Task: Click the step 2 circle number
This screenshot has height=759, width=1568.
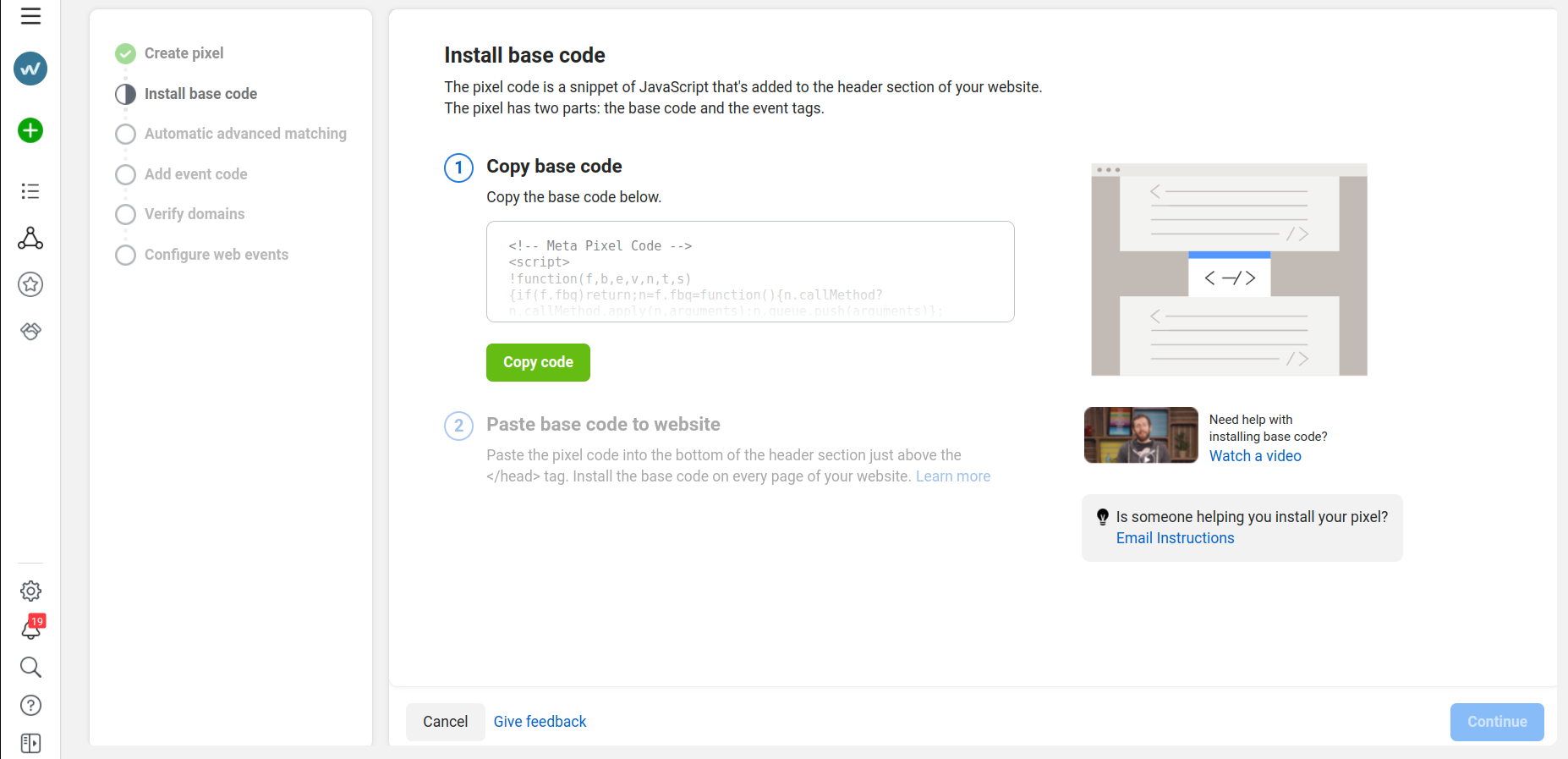Action: [x=458, y=426]
